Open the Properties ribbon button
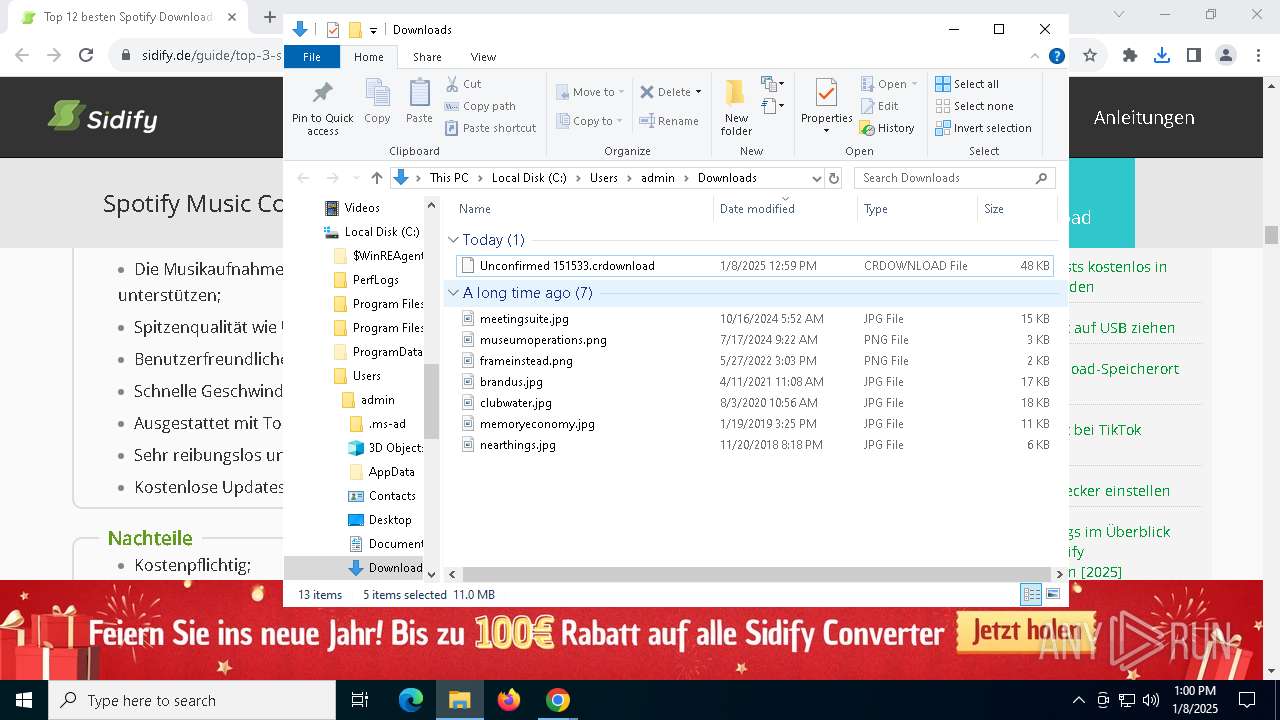This screenshot has width=1280, height=720. click(826, 107)
